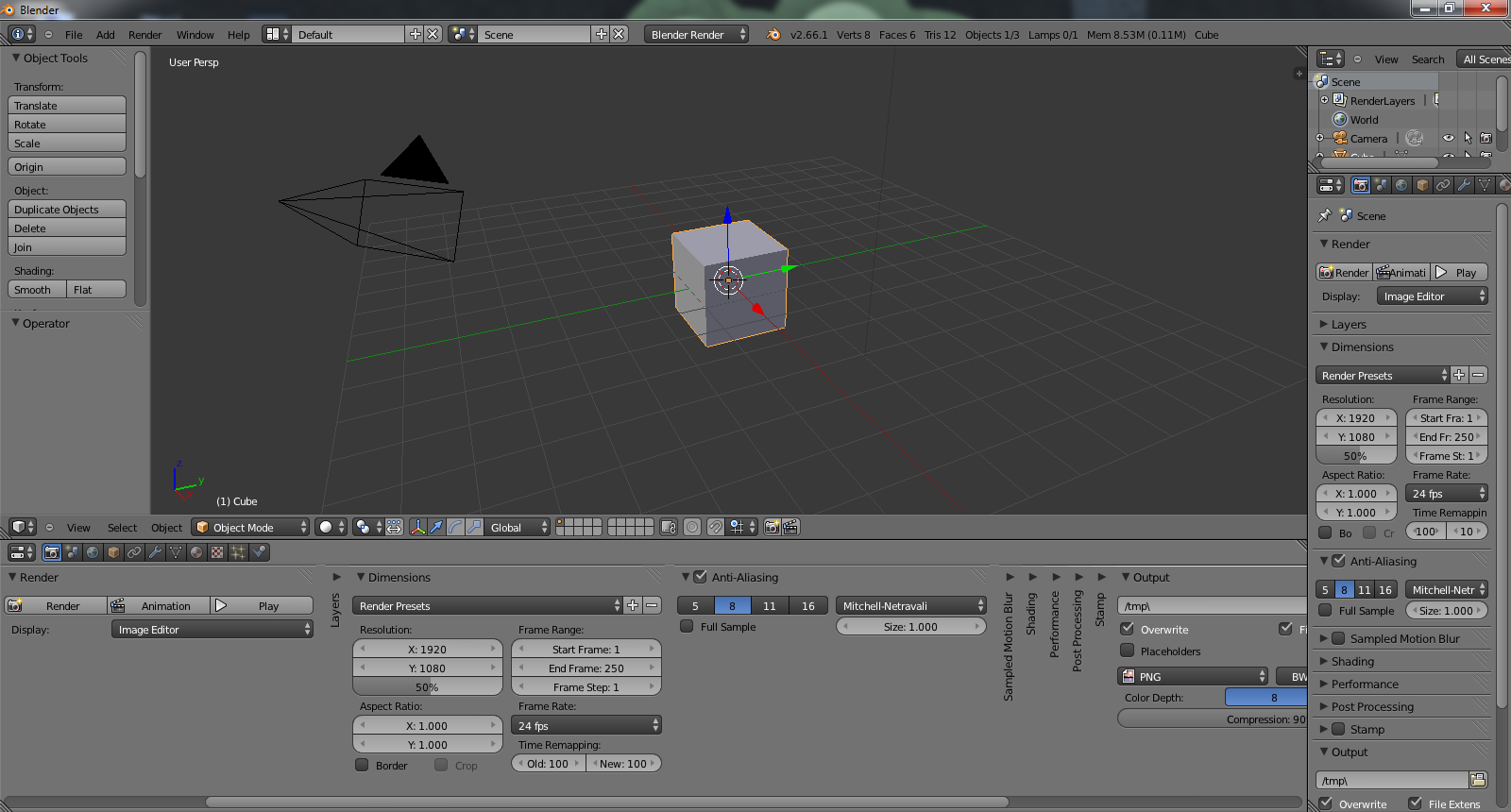Click the Duplicate Objects button
1511x812 pixels.
(x=67, y=209)
